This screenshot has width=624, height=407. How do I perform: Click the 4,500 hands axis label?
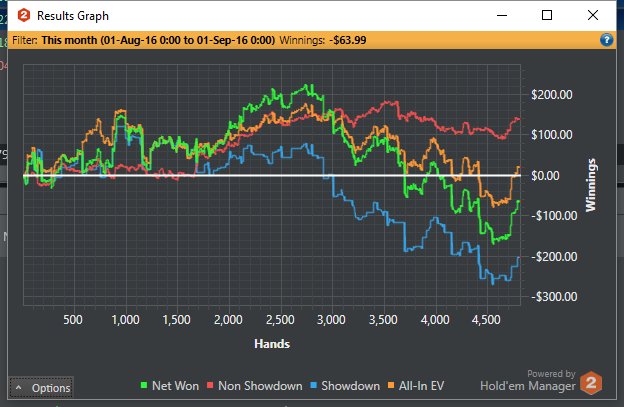(486, 319)
